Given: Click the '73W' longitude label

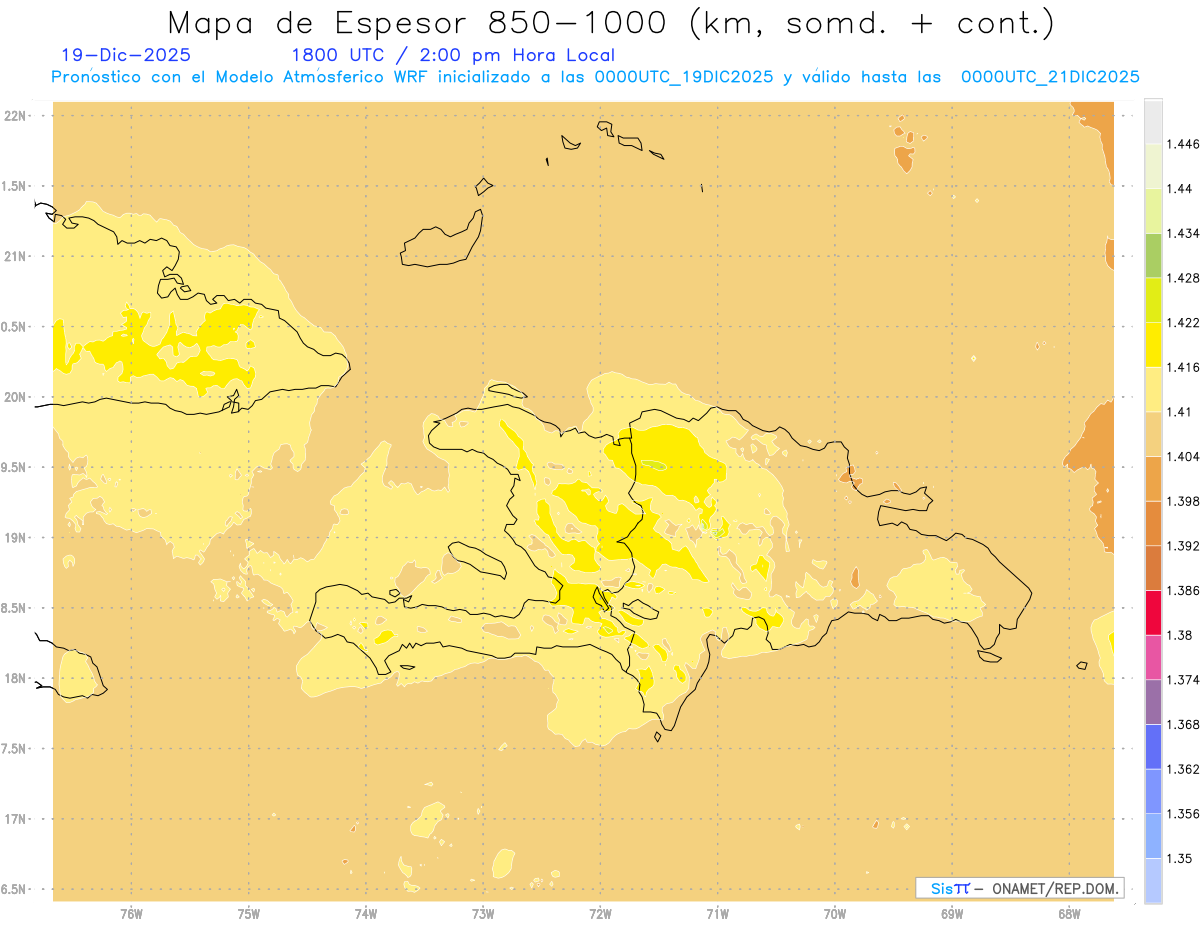Looking at the screenshot, I should tap(483, 914).
